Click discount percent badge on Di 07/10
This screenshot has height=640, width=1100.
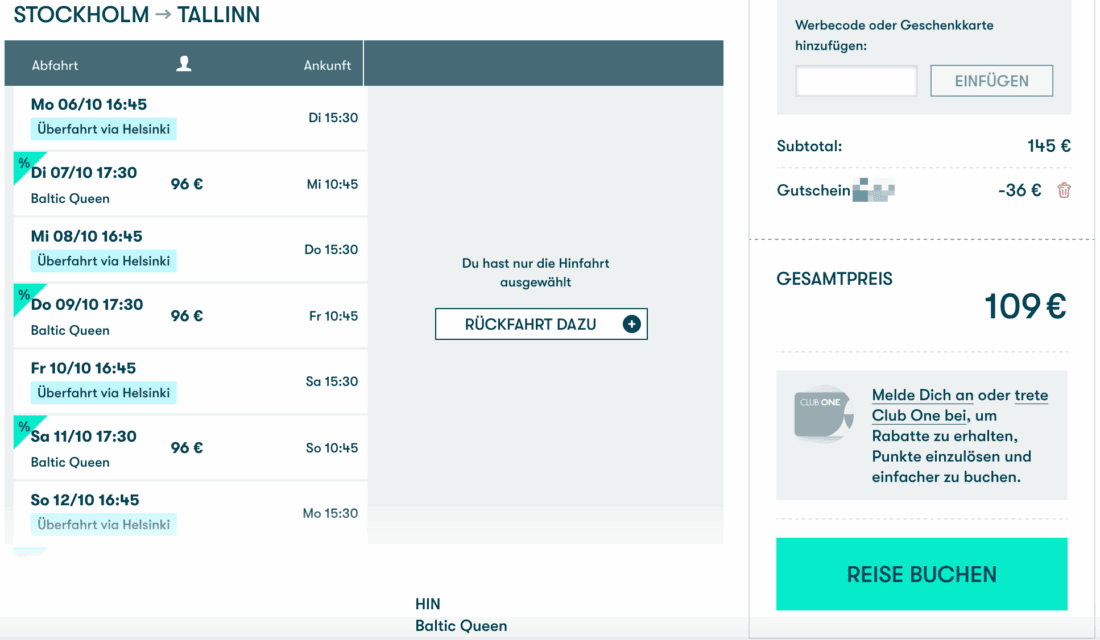click(x=24, y=164)
